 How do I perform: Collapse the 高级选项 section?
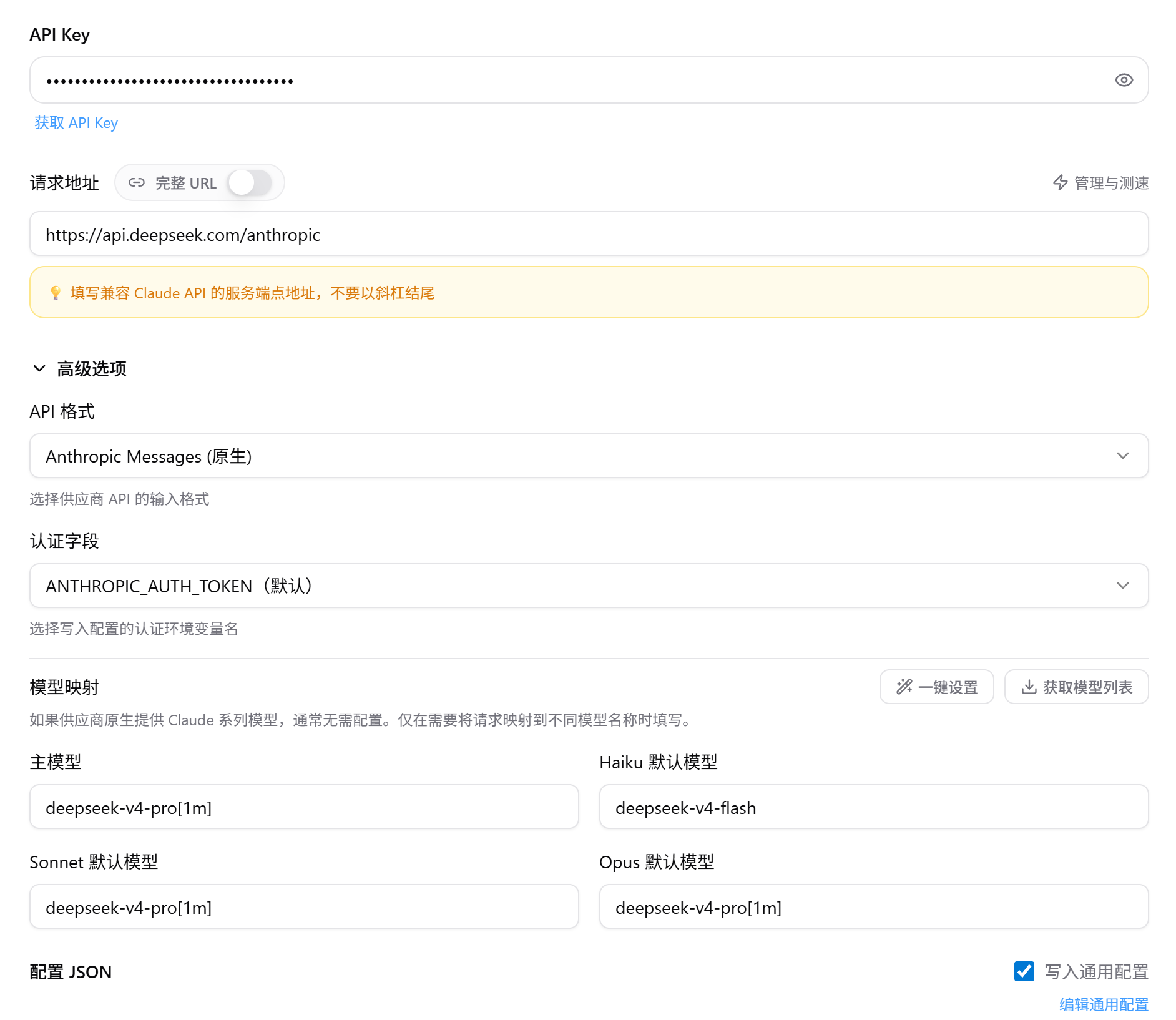point(79,369)
